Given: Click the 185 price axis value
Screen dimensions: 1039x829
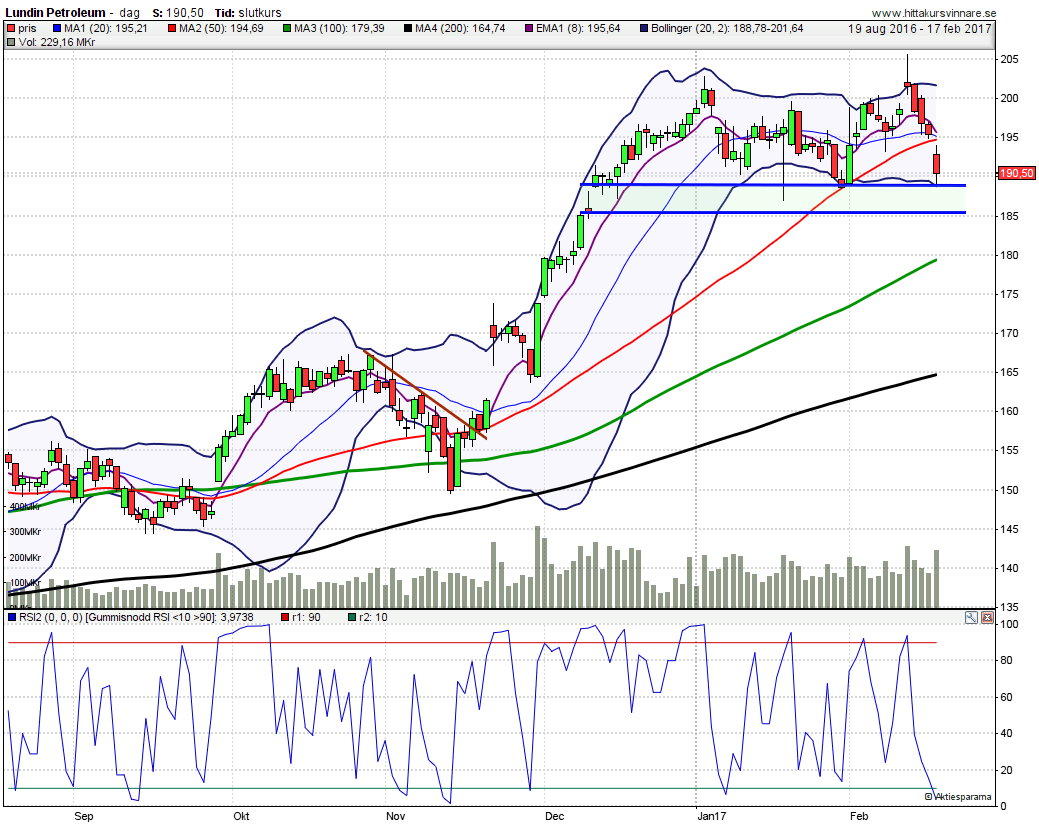Looking at the screenshot, I should pos(1009,216).
